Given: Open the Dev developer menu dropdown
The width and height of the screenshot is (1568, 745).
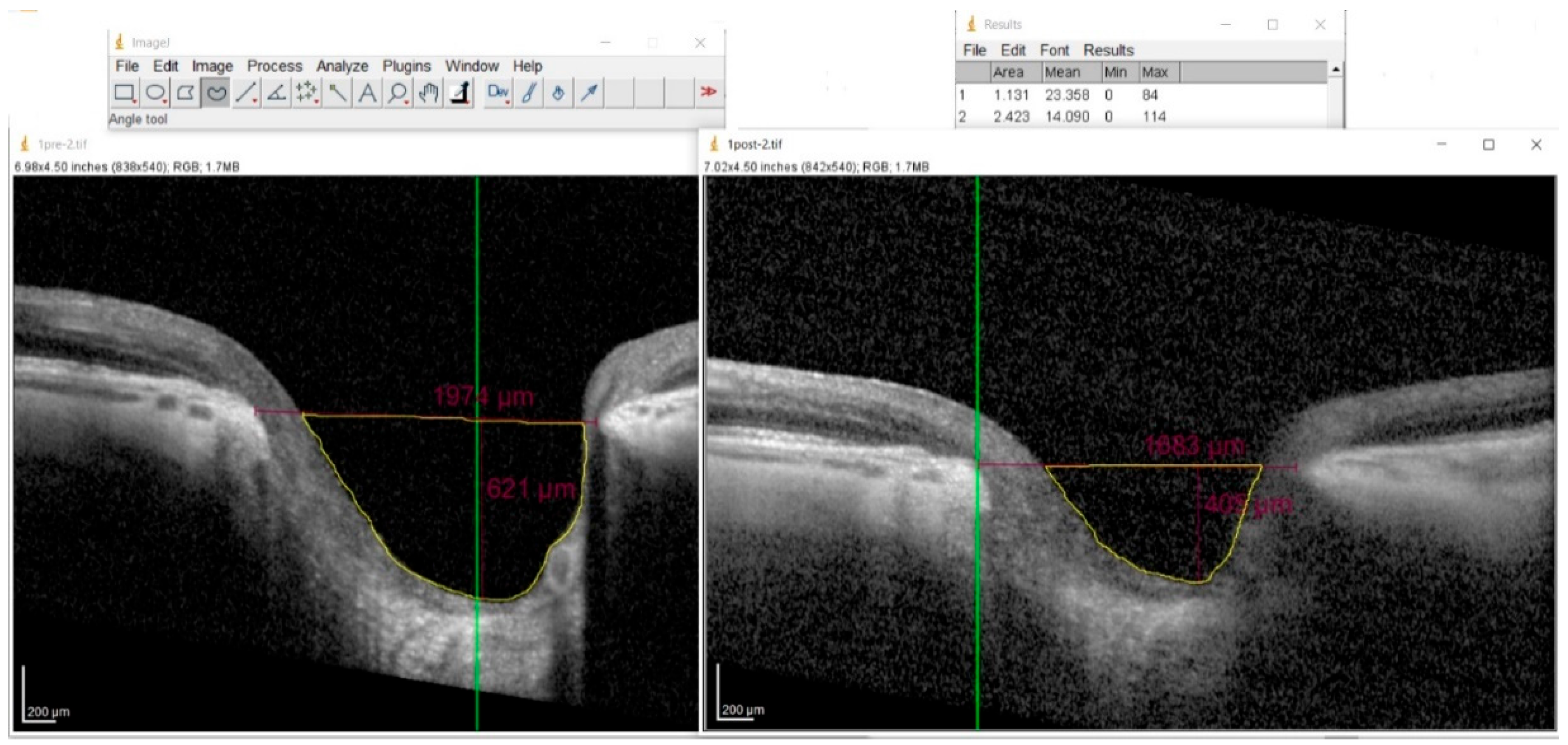Looking at the screenshot, I should pos(498,92).
